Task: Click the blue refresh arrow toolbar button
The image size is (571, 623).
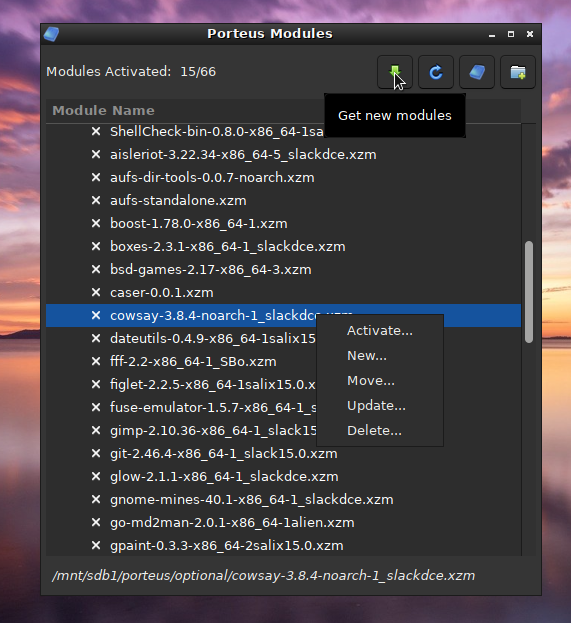Action: (436, 72)
